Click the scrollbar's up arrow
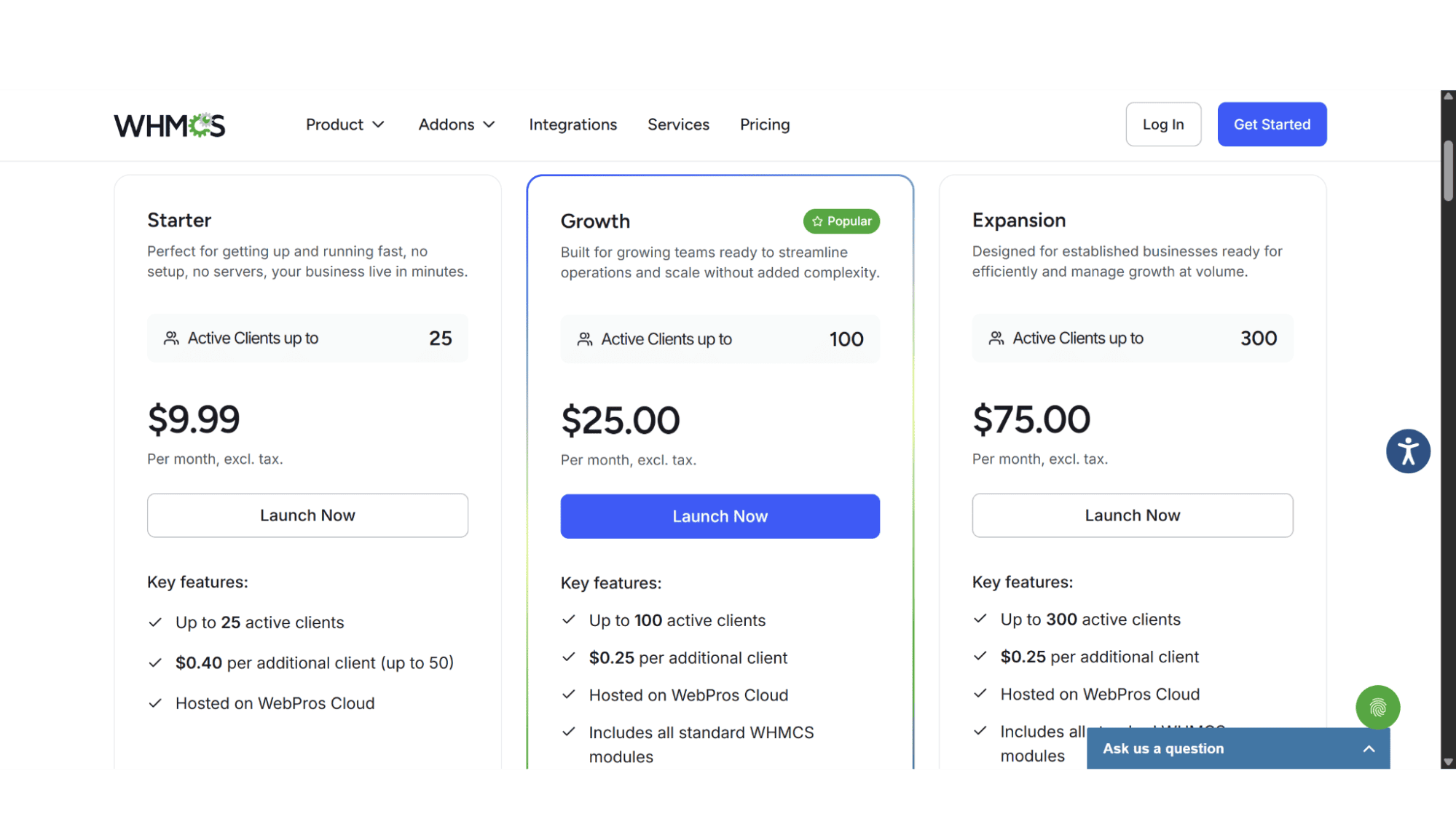The width and height of the screenshot is (1456, 819). point(1448,96)
